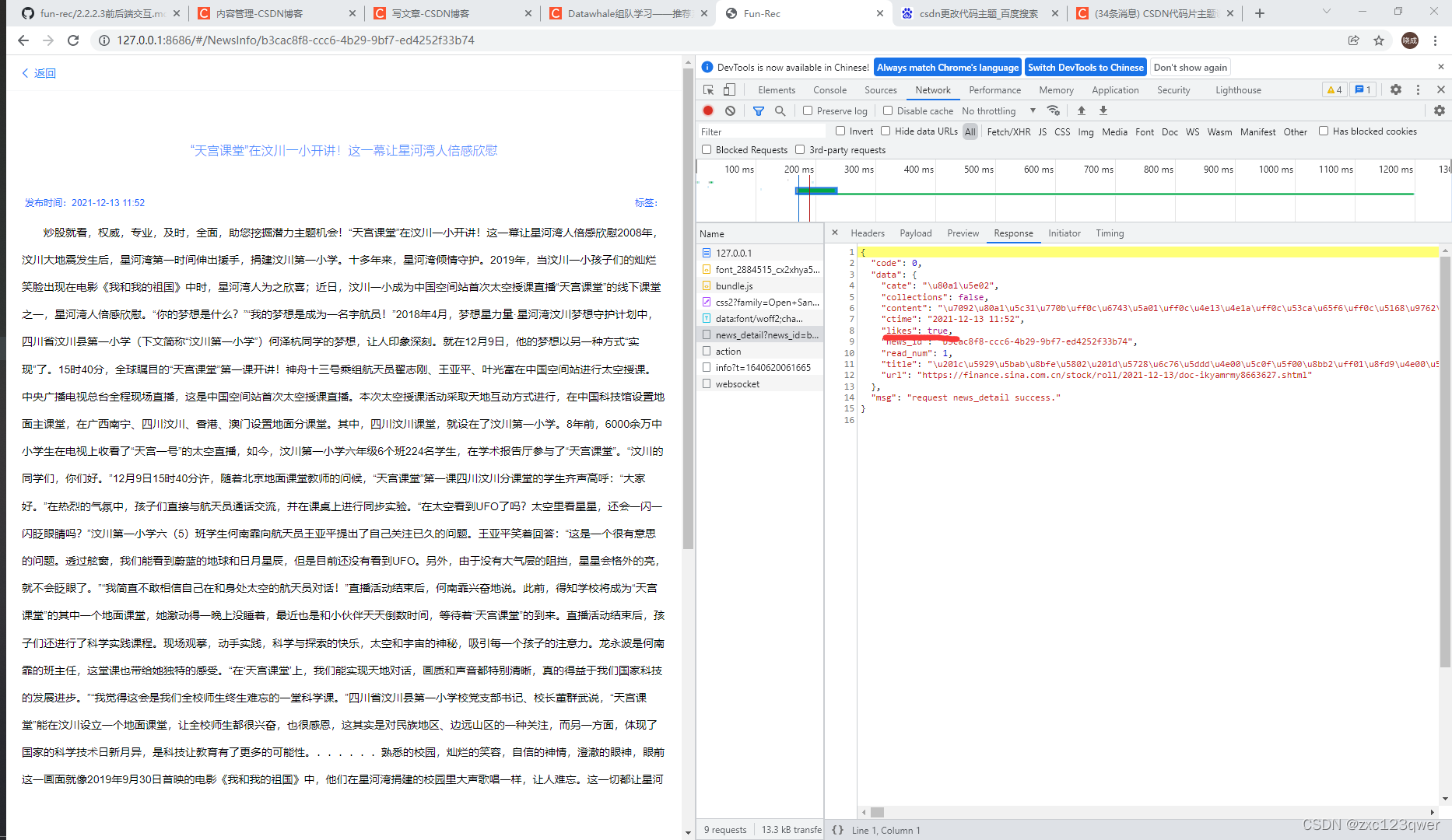The height and width of the screenshot is (840, 1452).
Task: Click the issues badge showing 1
Action: [1363, 90]
